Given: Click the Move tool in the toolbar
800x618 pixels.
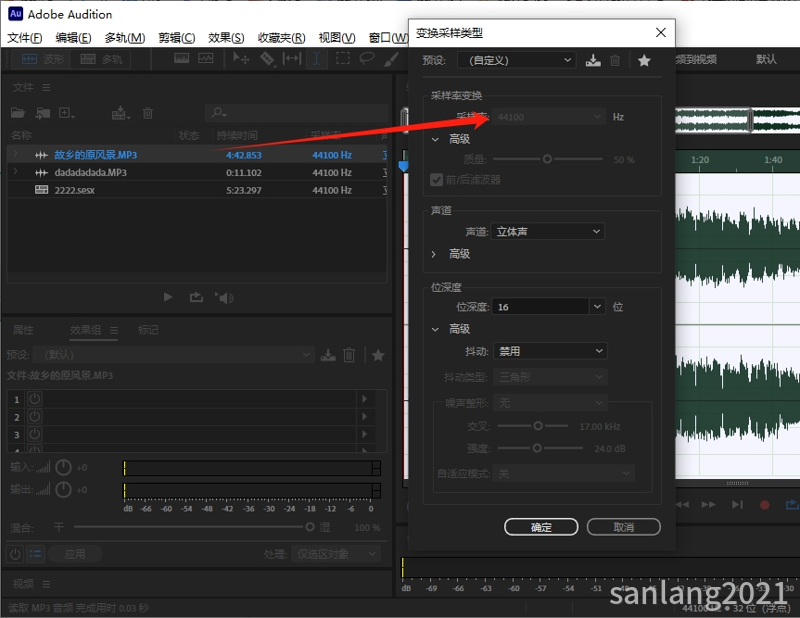Looking at the screenshot, I should [241, 59].
